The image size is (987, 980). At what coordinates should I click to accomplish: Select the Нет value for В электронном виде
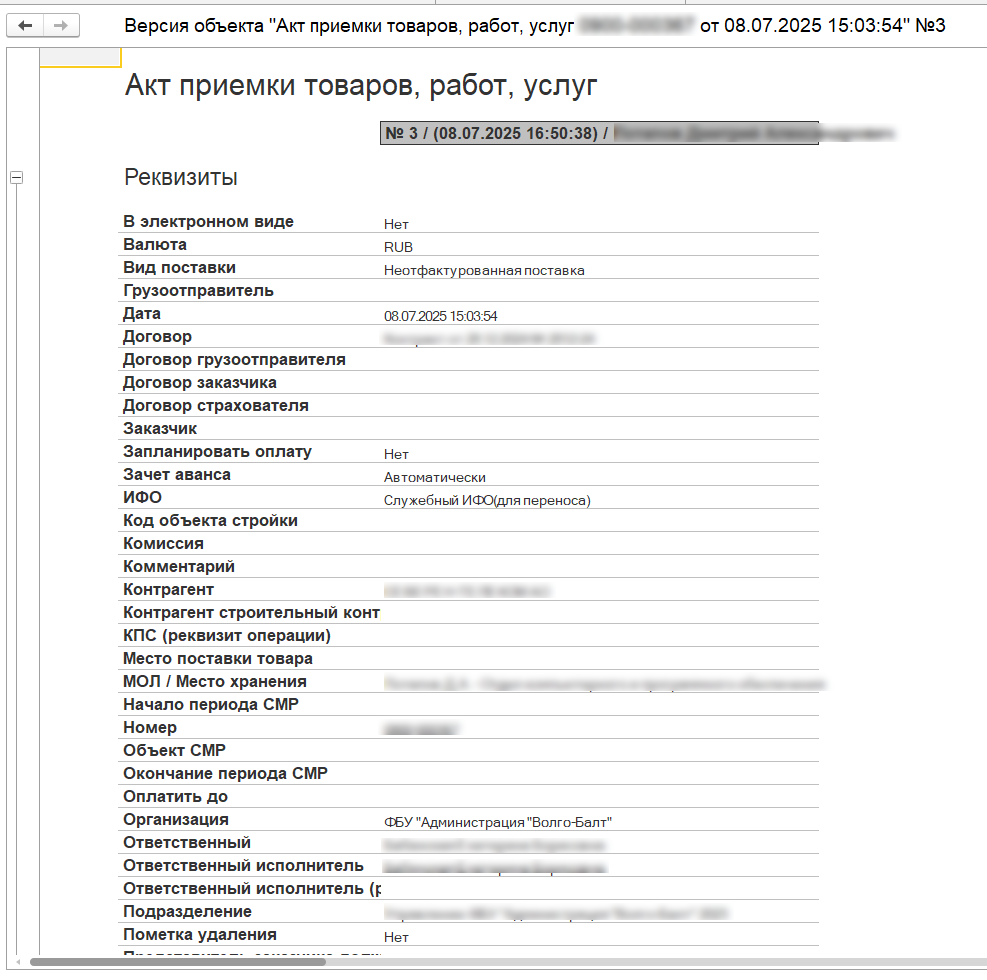click(x=396, y=224)
